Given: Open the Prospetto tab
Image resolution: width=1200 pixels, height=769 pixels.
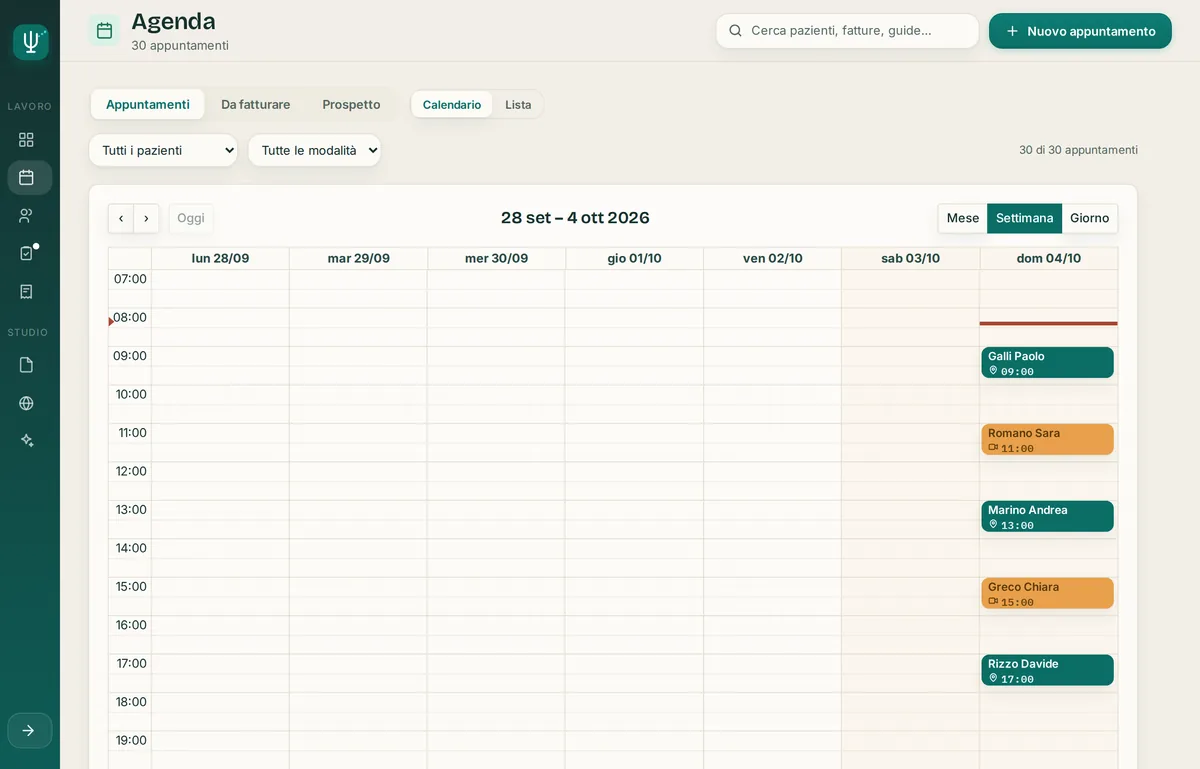Looking at the screenshot, I should [351, 104].
